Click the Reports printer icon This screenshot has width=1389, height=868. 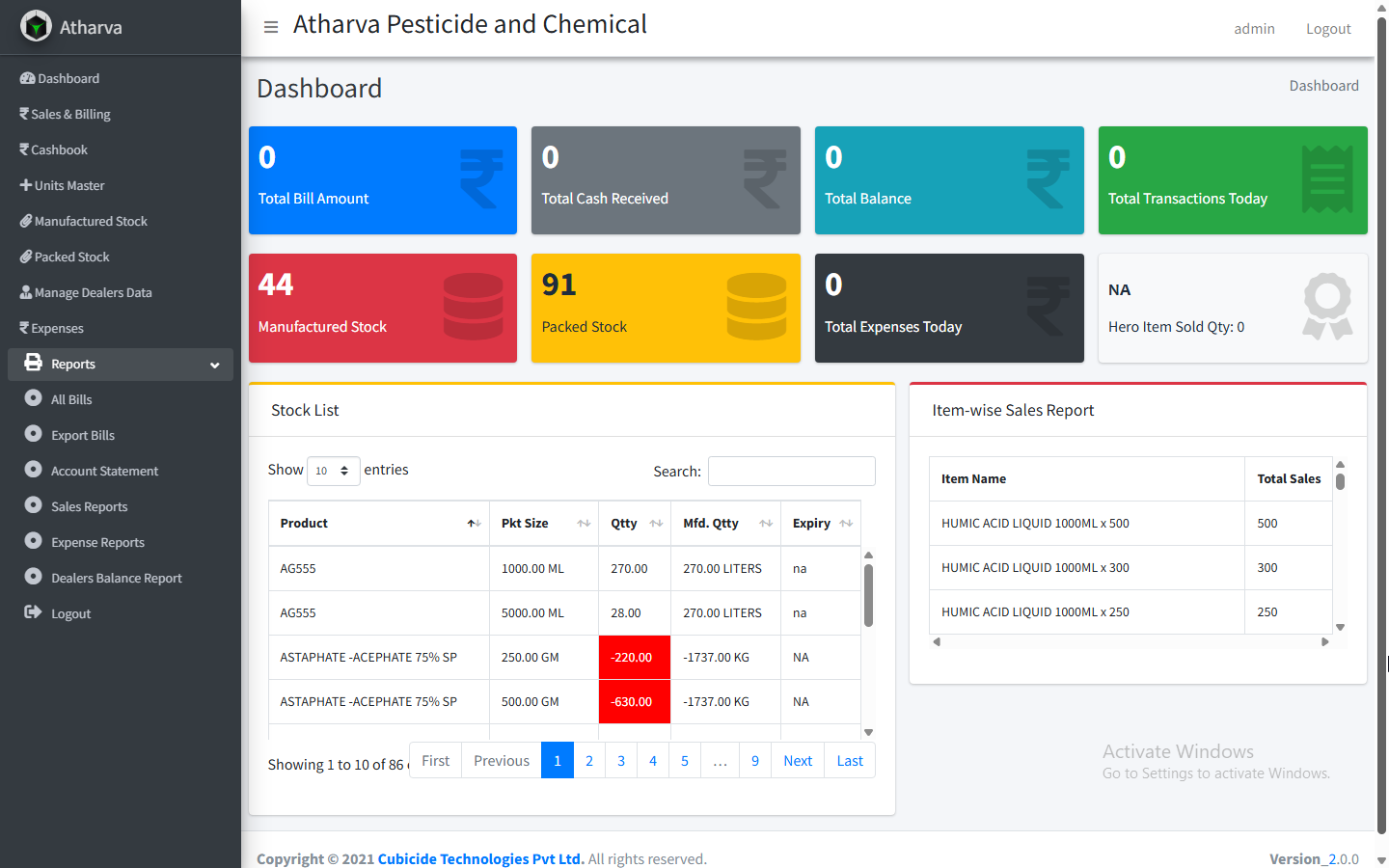click(34, 363)
